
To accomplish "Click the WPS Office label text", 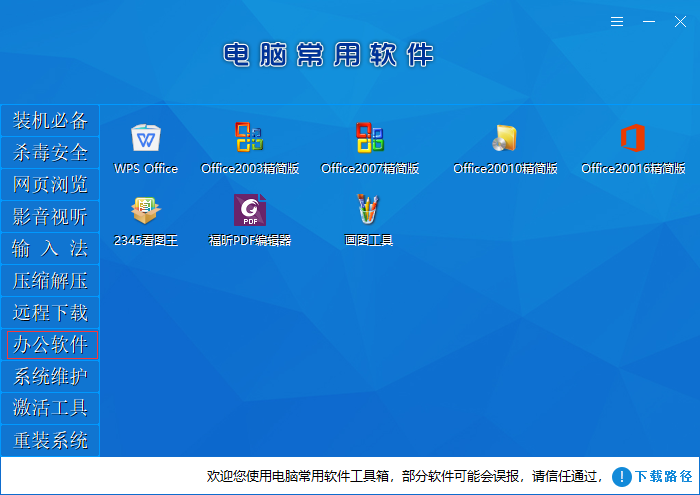I will pos(146,168).
